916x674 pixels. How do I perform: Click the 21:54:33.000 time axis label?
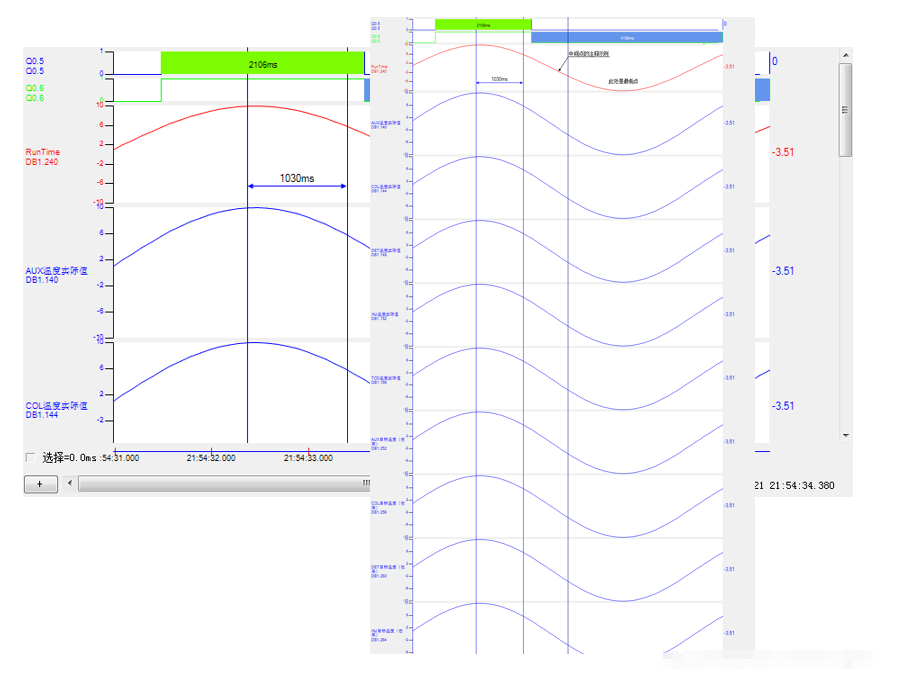tap(308, 458)
